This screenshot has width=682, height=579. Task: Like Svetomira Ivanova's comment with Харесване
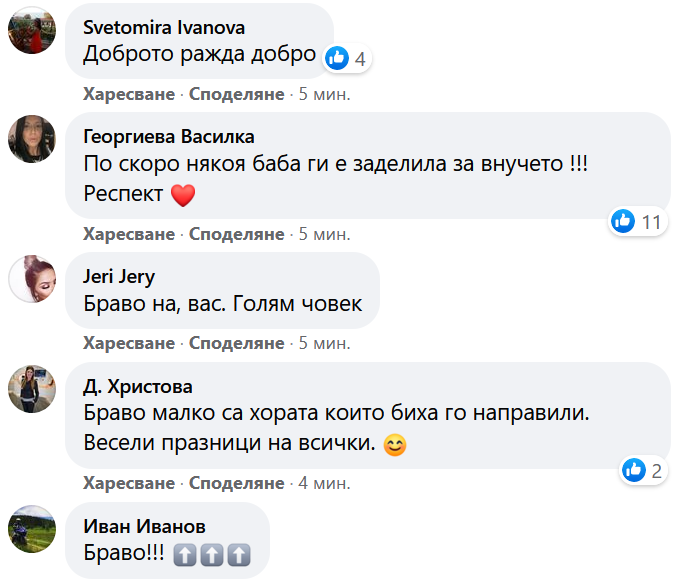pos(129,94)
